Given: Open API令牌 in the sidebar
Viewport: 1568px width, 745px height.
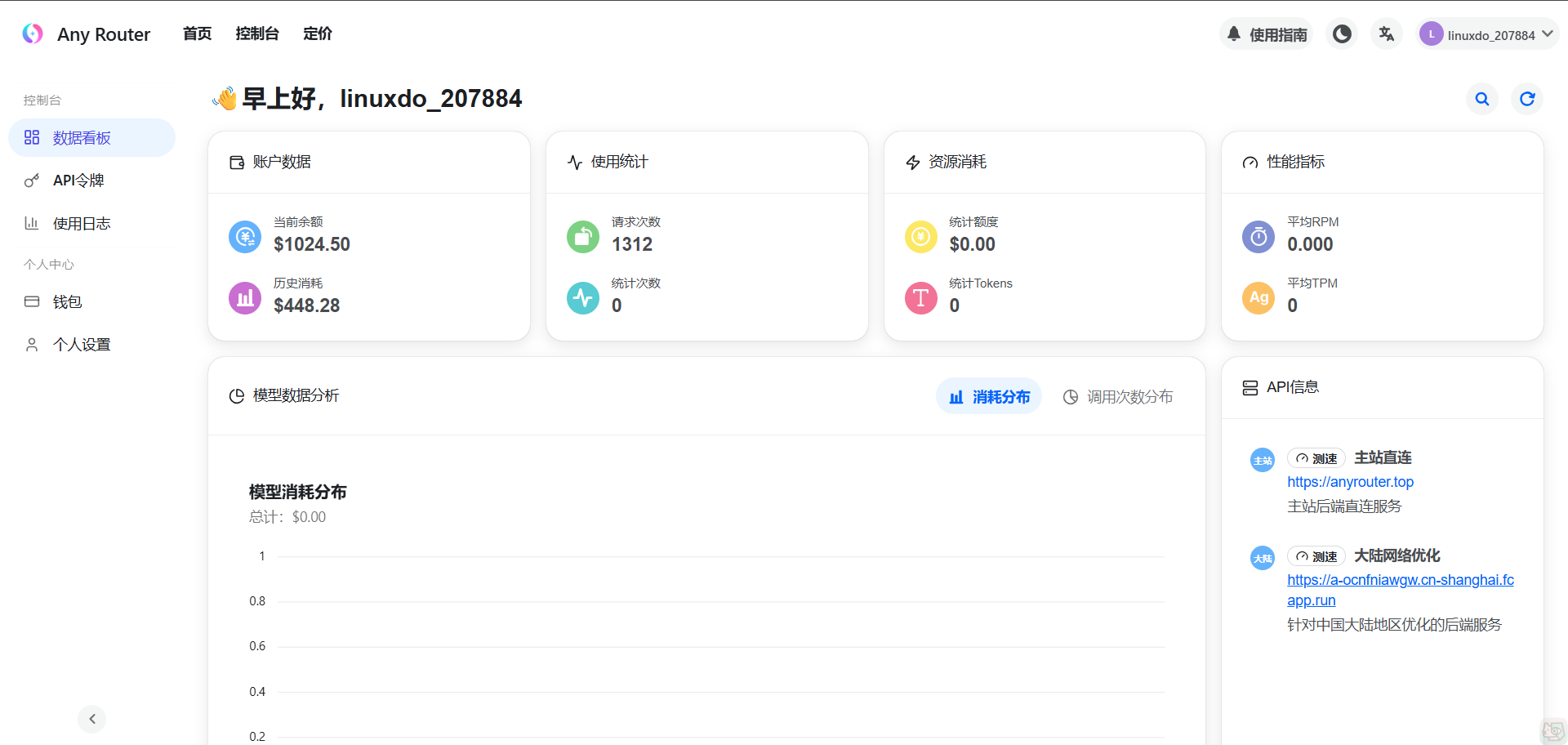Looking at the screenshot, I should click(91, 181).
